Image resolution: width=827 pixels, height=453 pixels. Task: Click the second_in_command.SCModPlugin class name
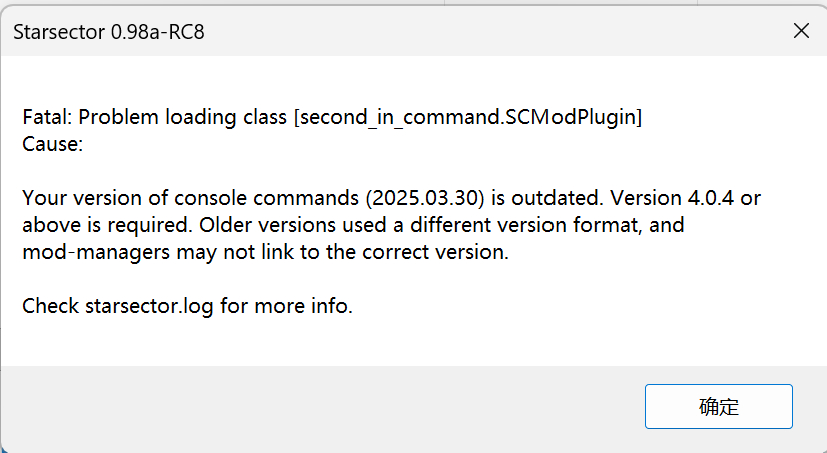tap(467, 117)
